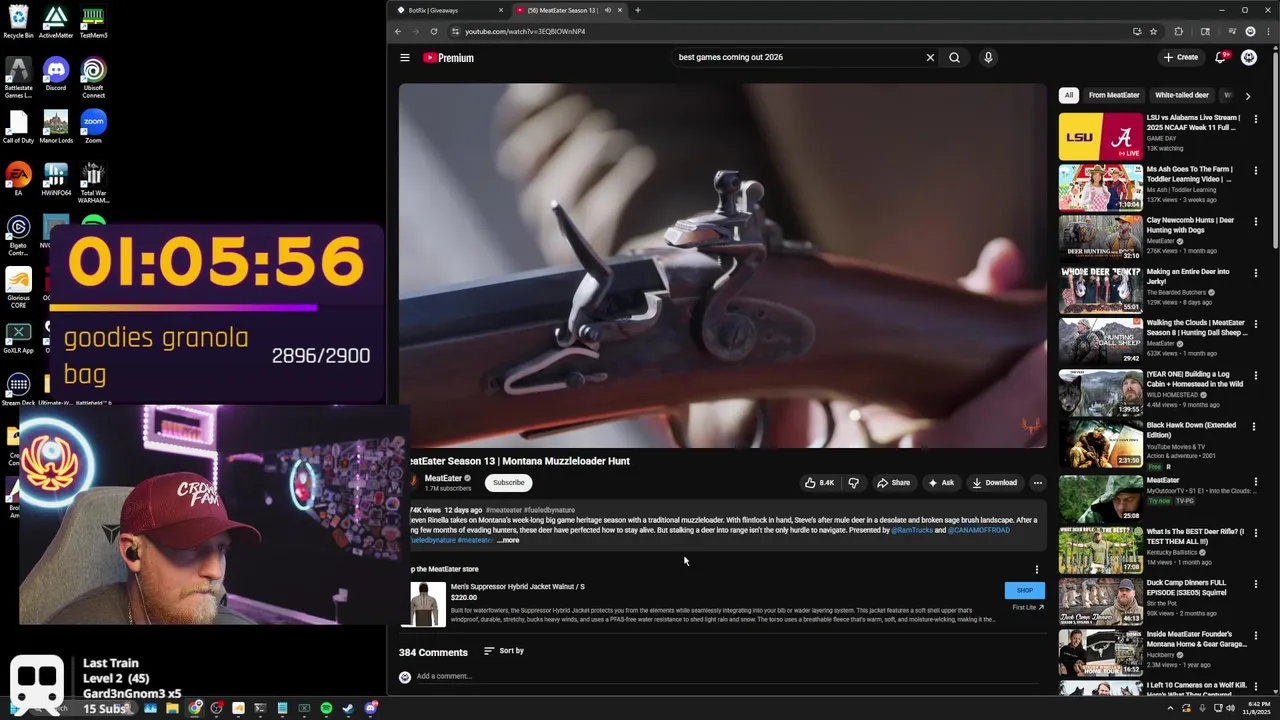Bookmark this page with the star icon
The height and width of the screenshot is (720, 1280).
pos(1153,31)
